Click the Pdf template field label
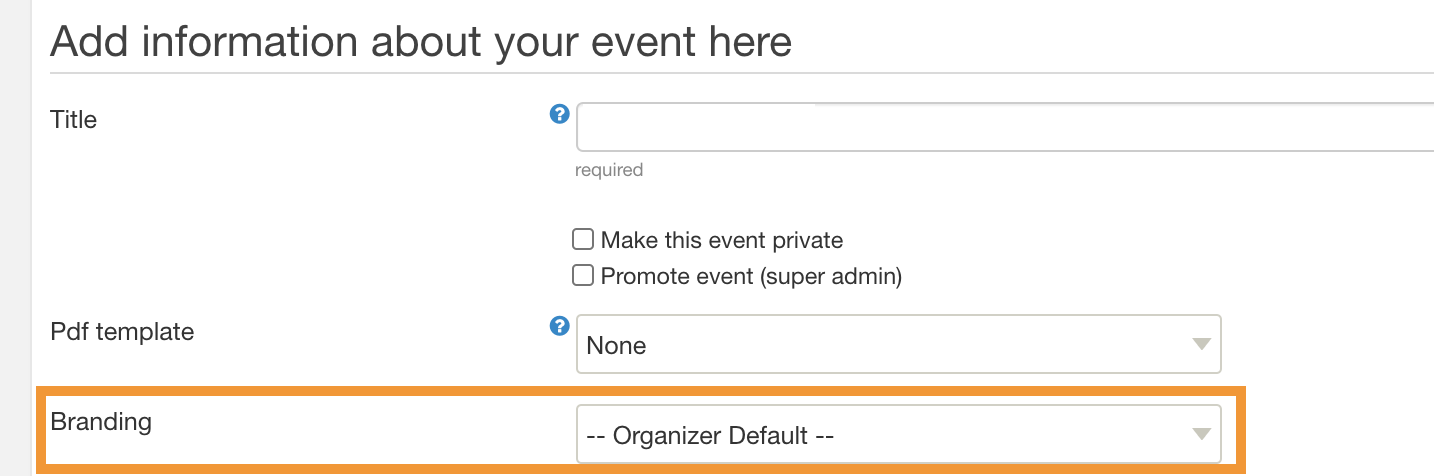 (122, 331)
